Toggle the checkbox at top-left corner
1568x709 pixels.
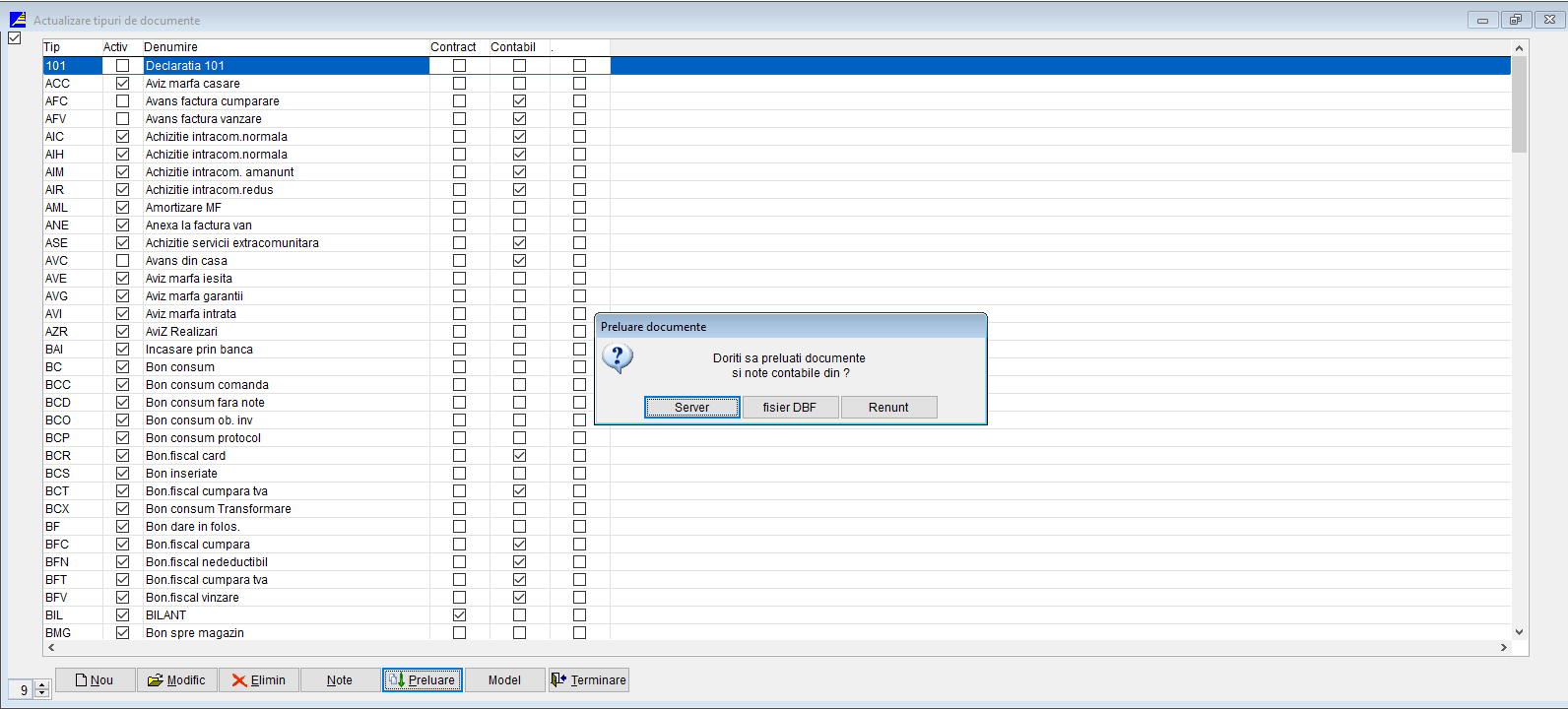click(x=15, y=38)
